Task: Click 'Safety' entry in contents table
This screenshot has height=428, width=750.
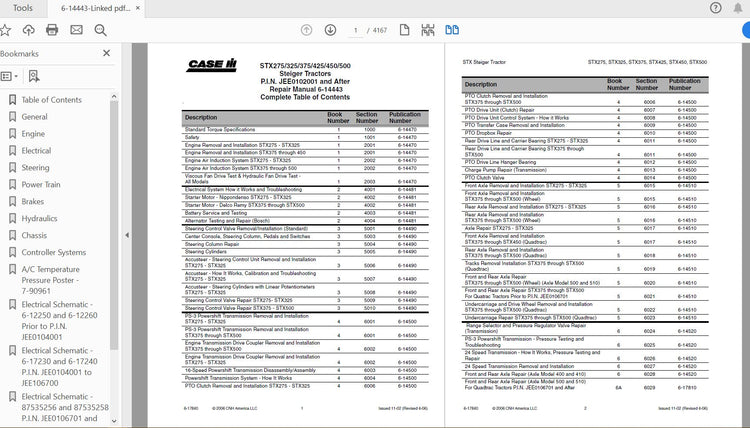Action: pos(192,137)
